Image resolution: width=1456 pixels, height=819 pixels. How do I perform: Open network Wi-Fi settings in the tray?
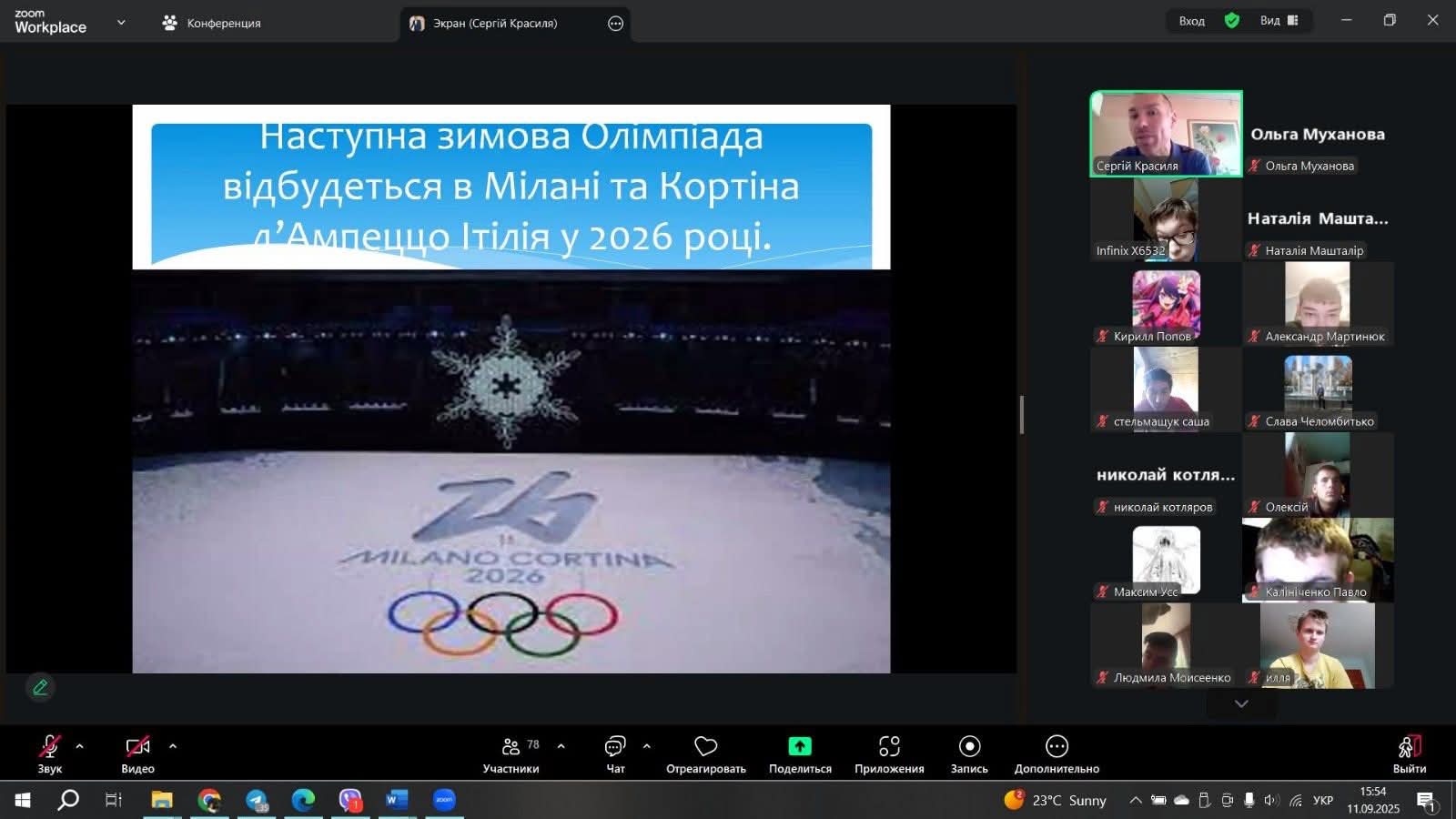click(1296, 800)
